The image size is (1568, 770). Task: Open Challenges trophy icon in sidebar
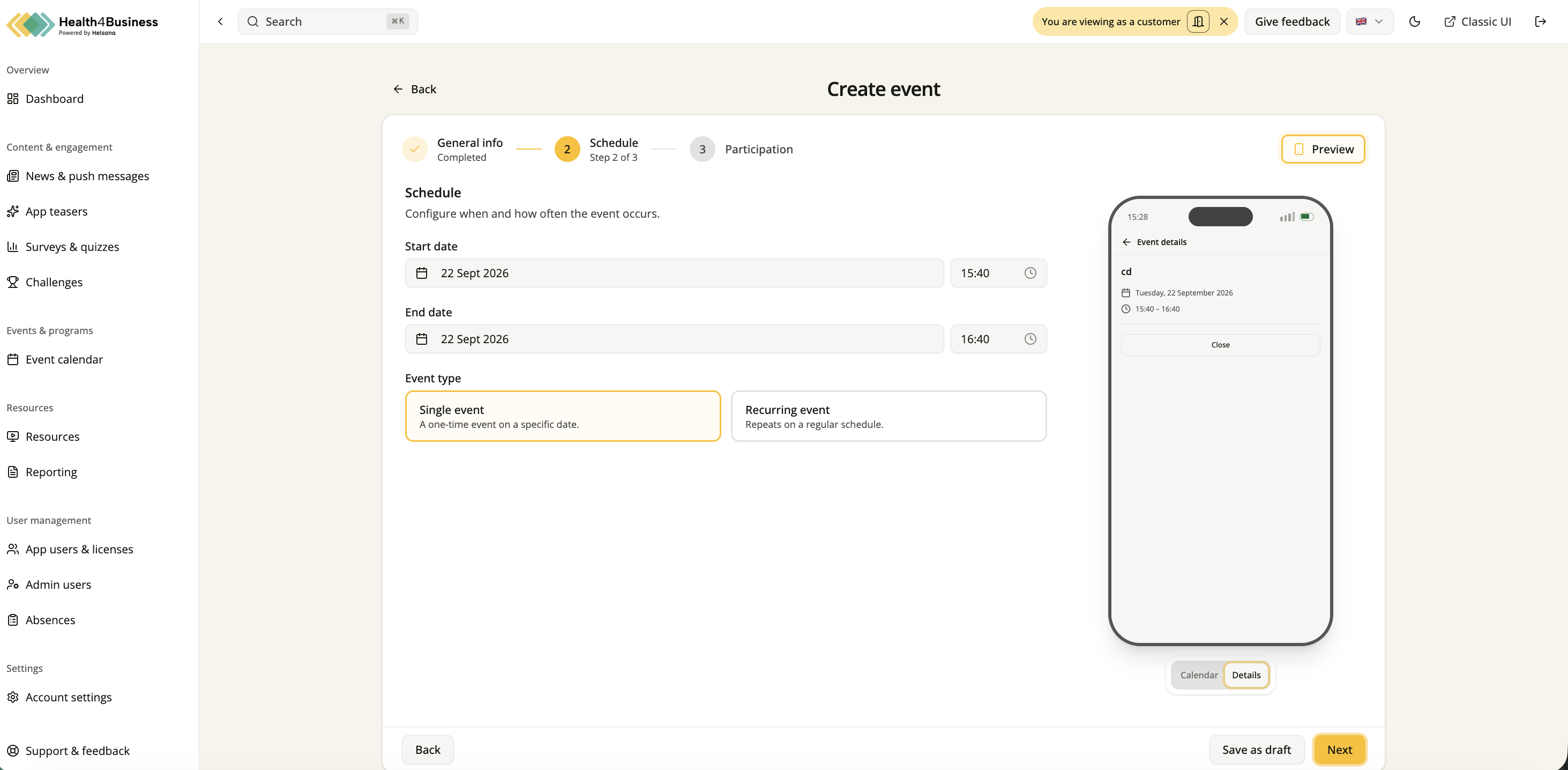pos(13,282)
